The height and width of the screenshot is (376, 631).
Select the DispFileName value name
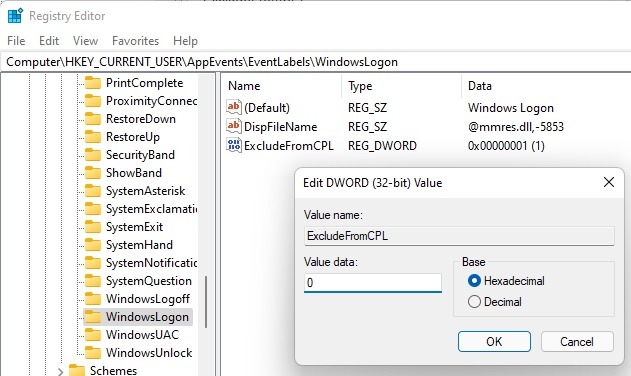pyautogui.click(x=280, y=127)
